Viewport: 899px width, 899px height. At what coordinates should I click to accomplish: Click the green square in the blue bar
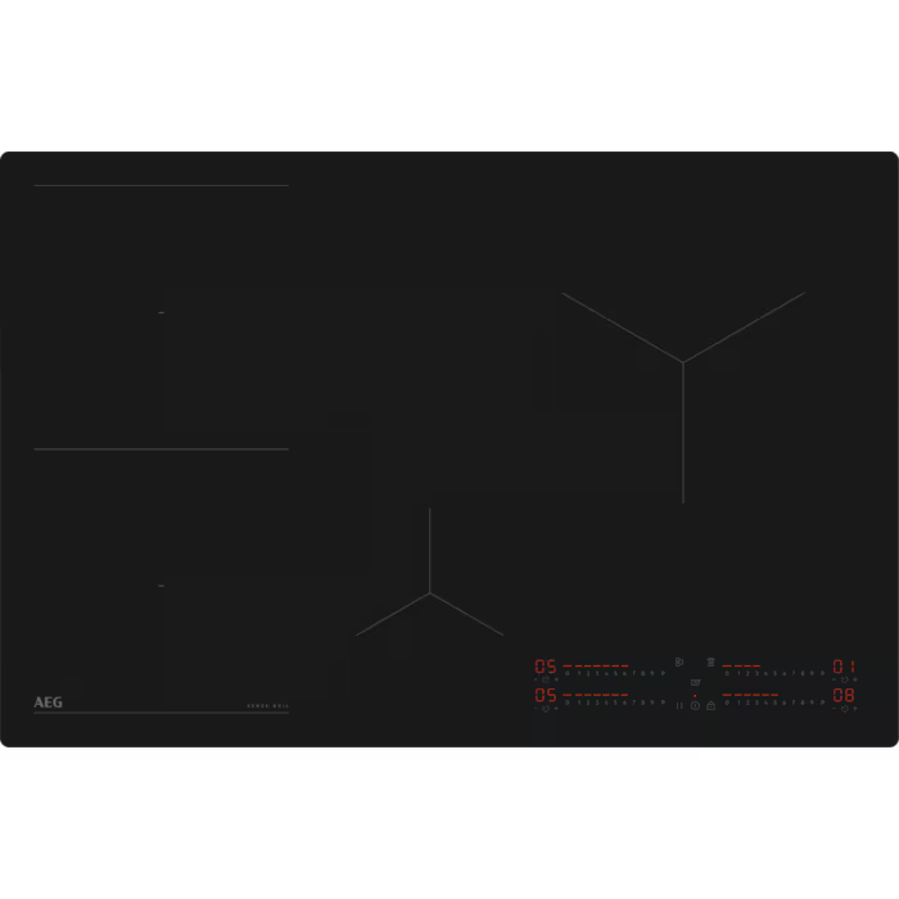(x=708, y=759)
